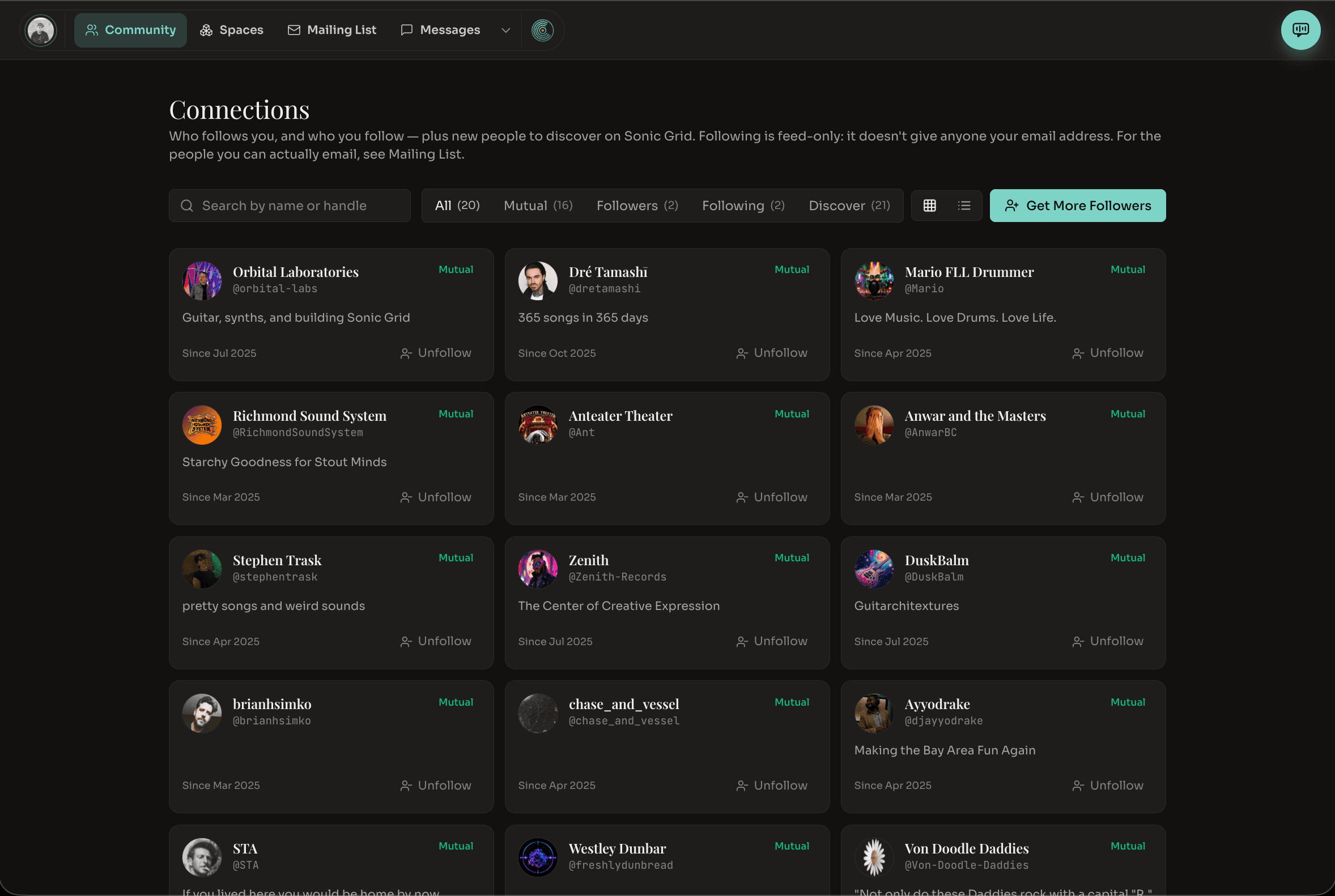This screenshot has width=1335, height=896.
Task: Show the Followers (2) tab
Action: [637, 206]
